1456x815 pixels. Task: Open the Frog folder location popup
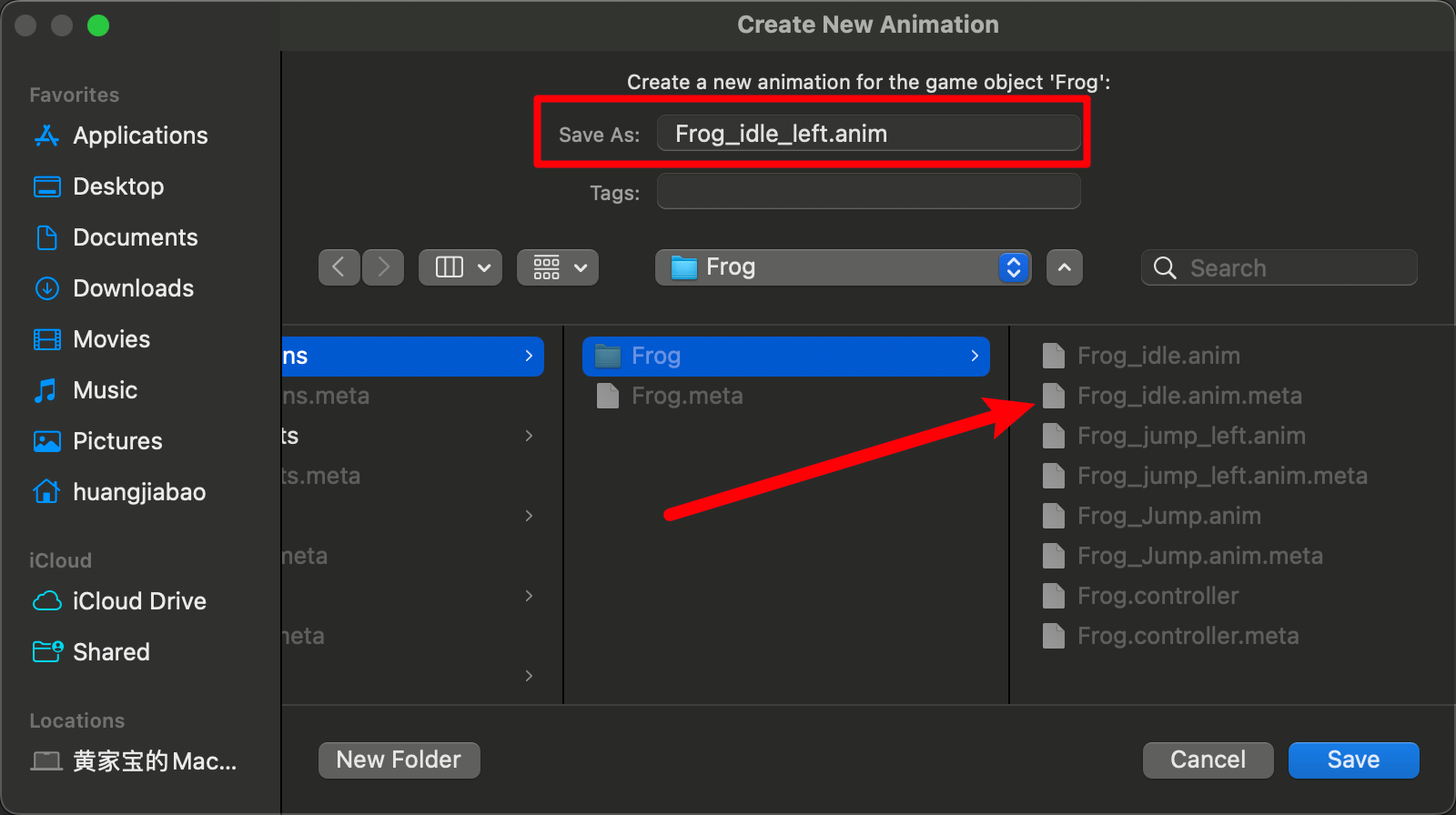(844, 267)
